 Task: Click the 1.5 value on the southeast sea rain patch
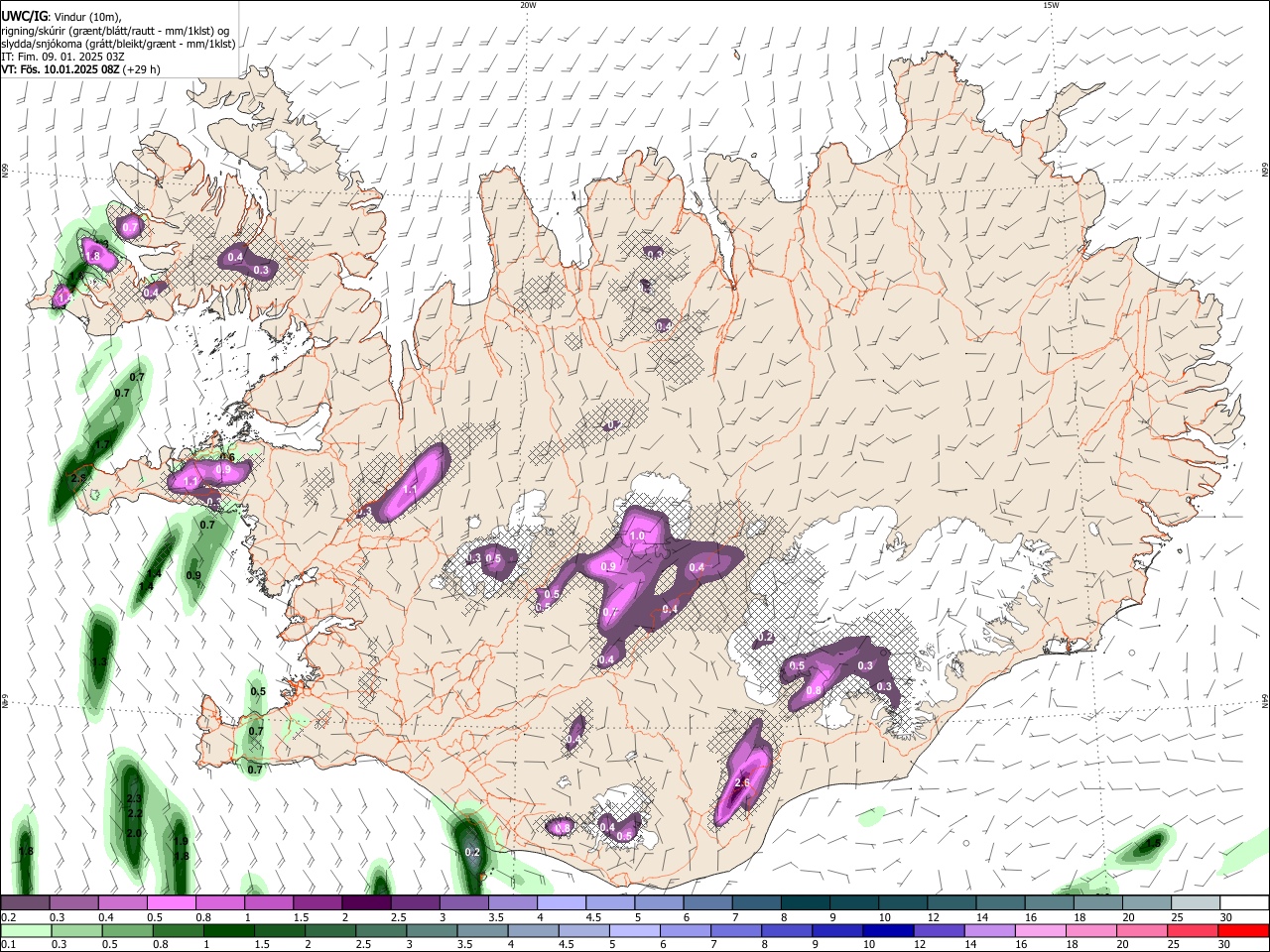point(1152,843)
